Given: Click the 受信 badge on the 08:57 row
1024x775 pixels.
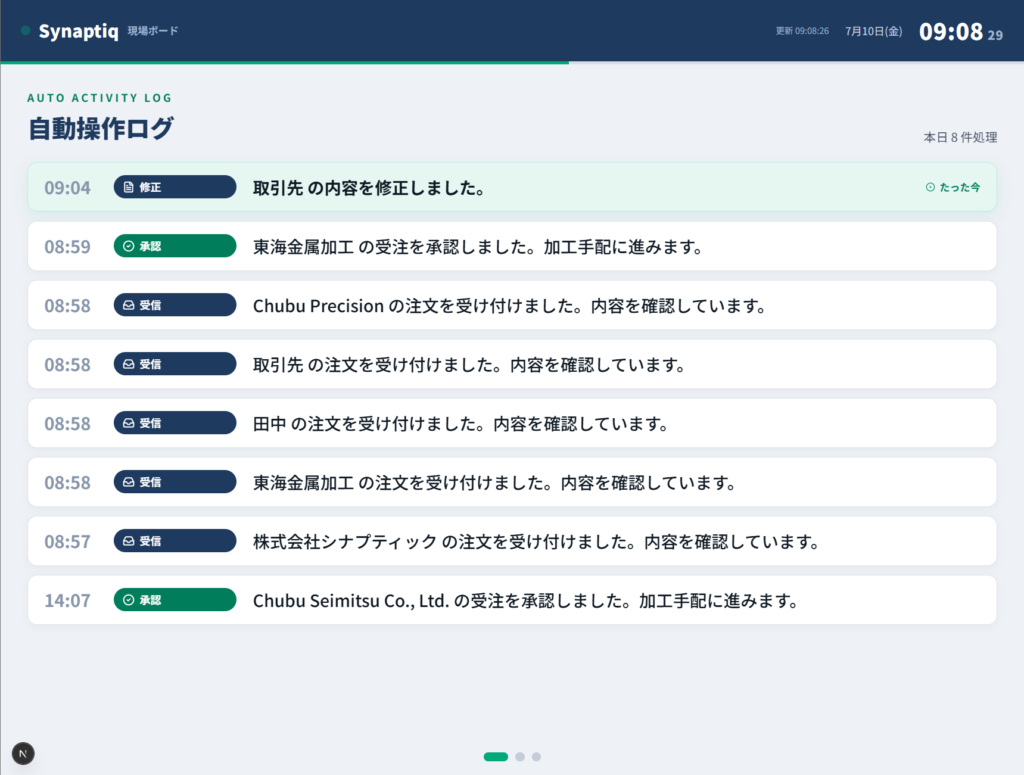Looking at the screenshot, I should [175, 541].
